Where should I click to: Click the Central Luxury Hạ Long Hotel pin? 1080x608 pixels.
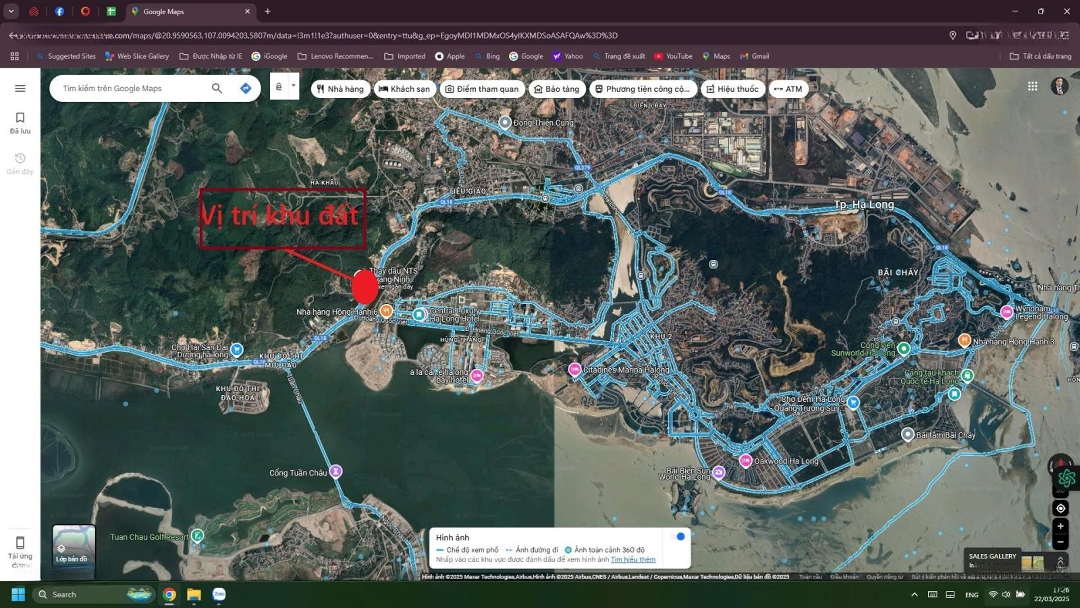pyautogui.click(x=419, y=314)
